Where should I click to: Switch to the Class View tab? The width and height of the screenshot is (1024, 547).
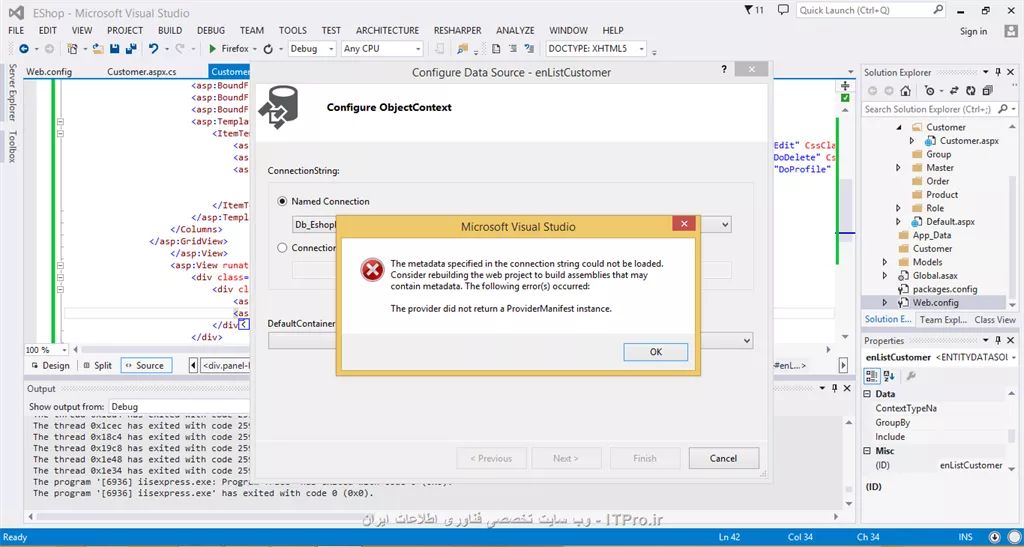tap(995, 320)
